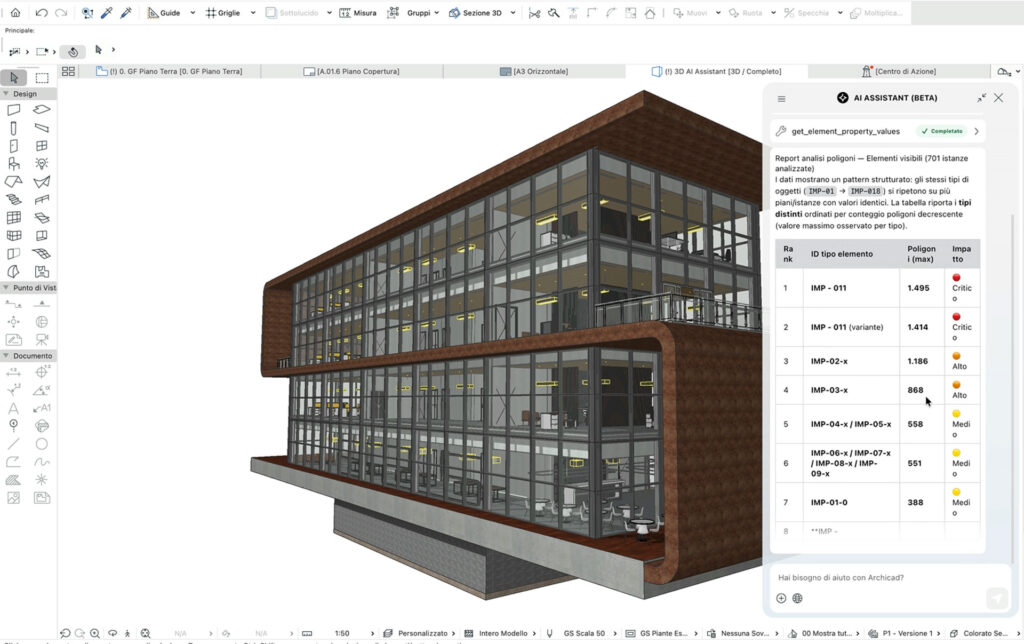This screenshot has width=1024, height=644.
Task: Collapse the AI Assistant panel with arrows icon
Action: pos(982,98)
